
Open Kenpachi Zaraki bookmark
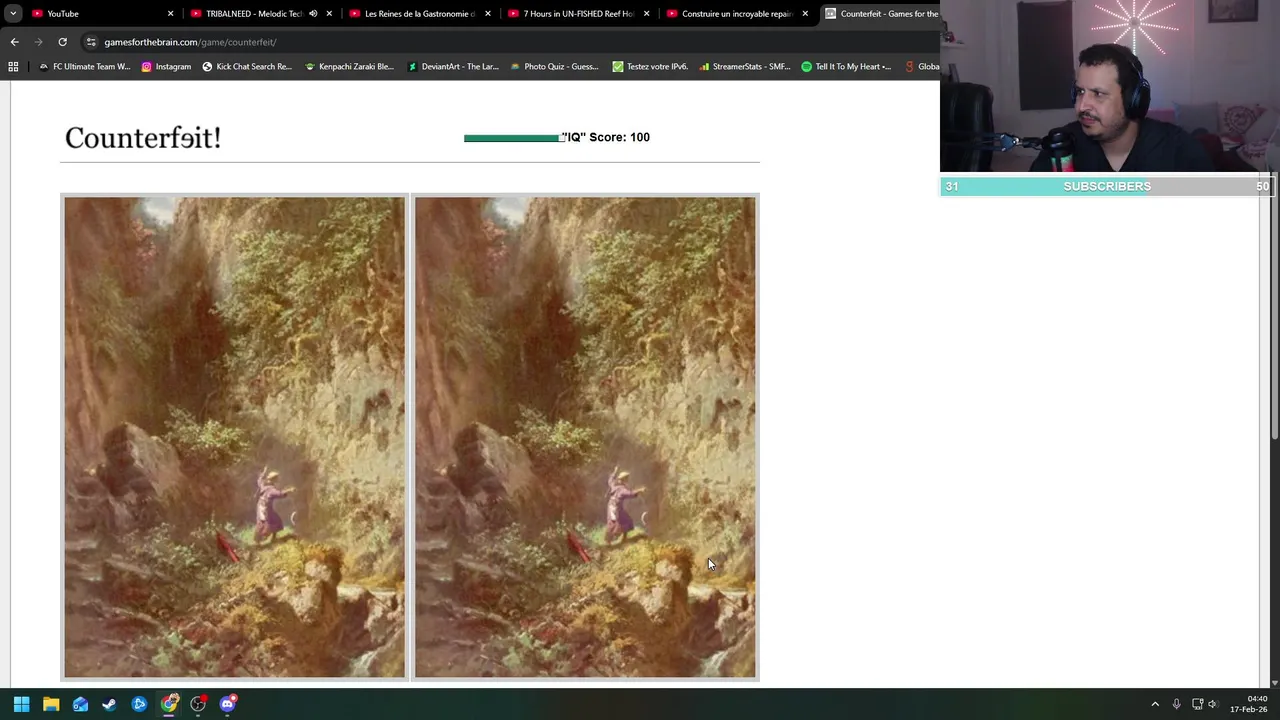tap(349, 67)
